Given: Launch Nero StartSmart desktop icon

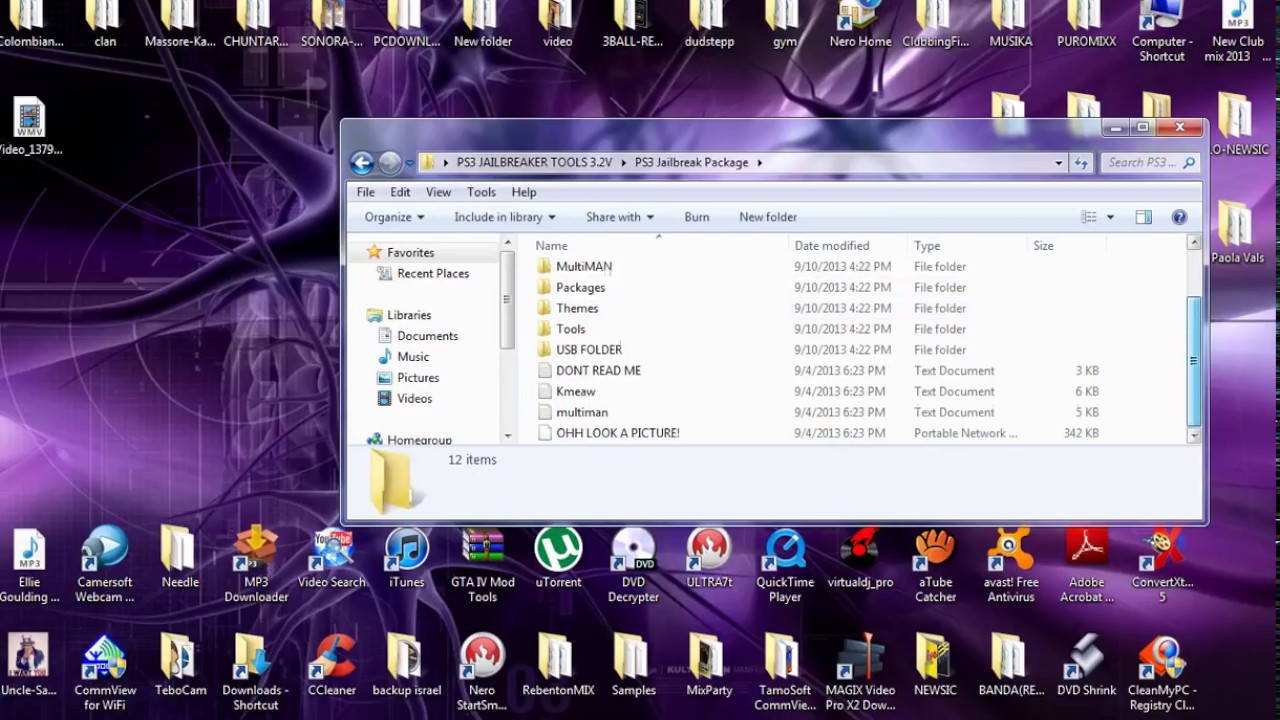Looking at the screenshot, I should point(482,673).
